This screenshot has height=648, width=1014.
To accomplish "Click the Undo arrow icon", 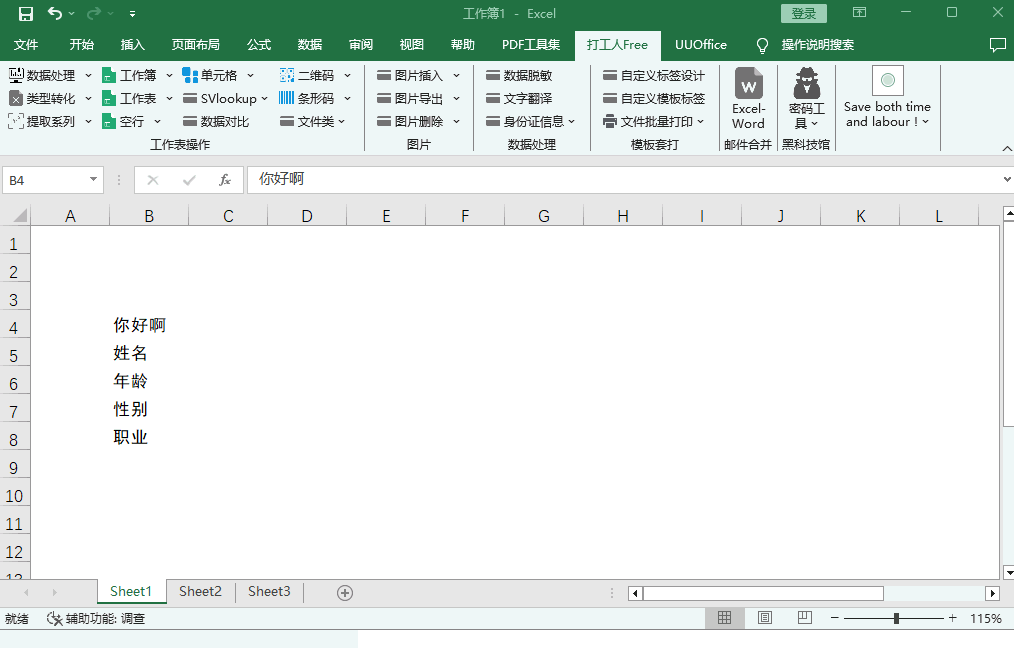I will coord(55,13).
